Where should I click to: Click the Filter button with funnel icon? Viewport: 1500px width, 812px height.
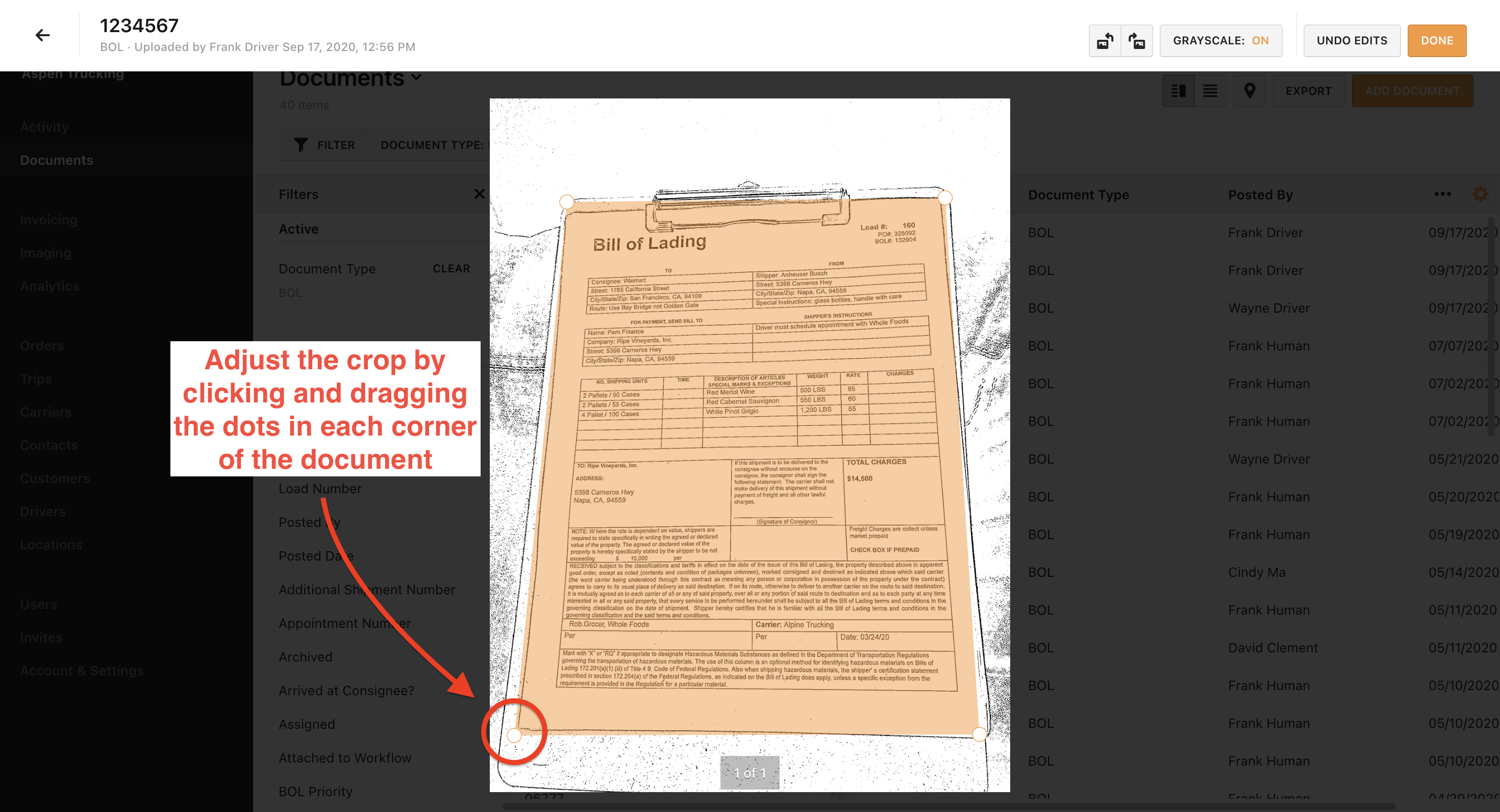(x=324, y=145)
